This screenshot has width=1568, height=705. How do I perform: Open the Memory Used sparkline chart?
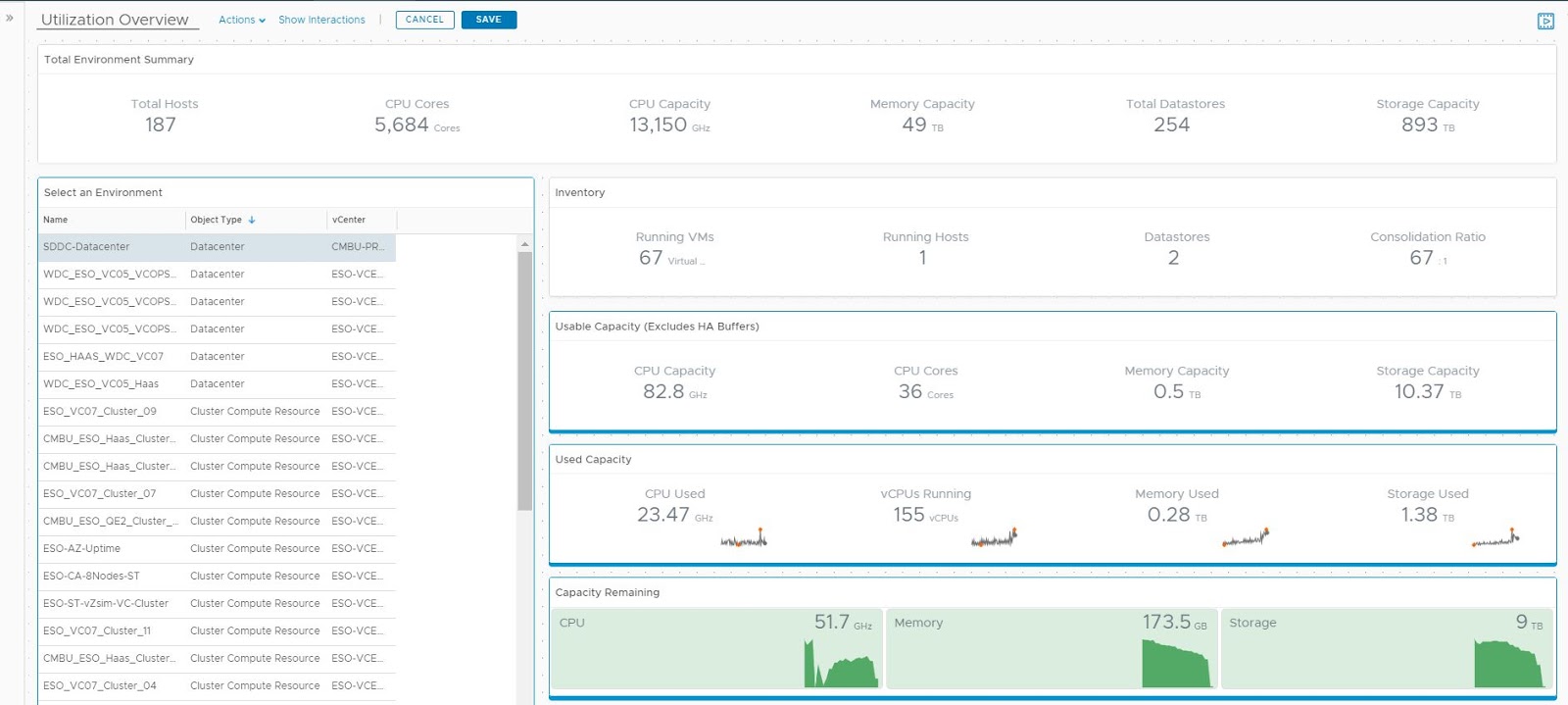point(1246,538)
